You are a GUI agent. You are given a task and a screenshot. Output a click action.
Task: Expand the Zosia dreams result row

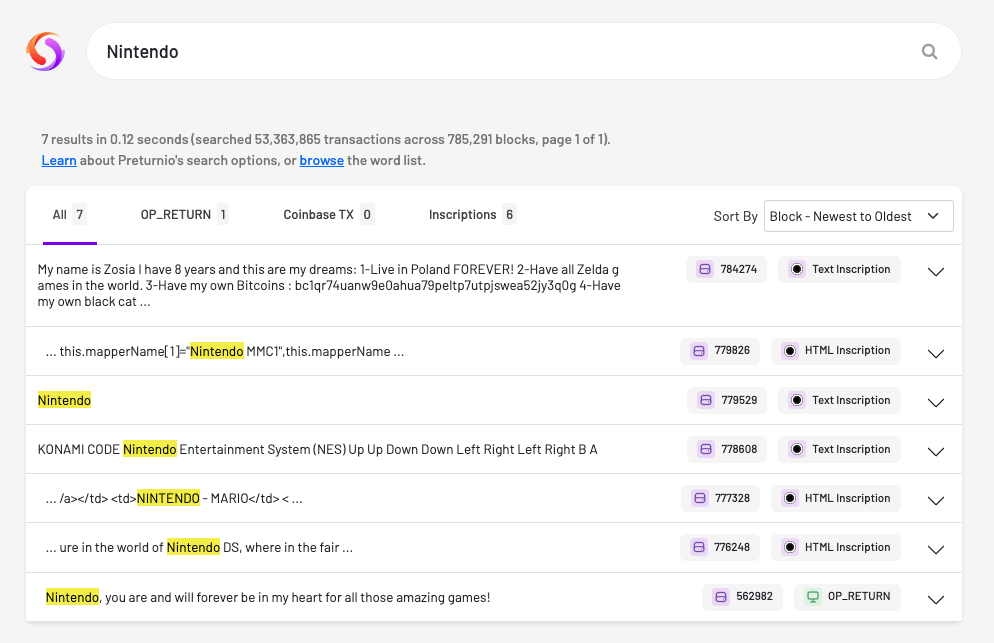936,272
